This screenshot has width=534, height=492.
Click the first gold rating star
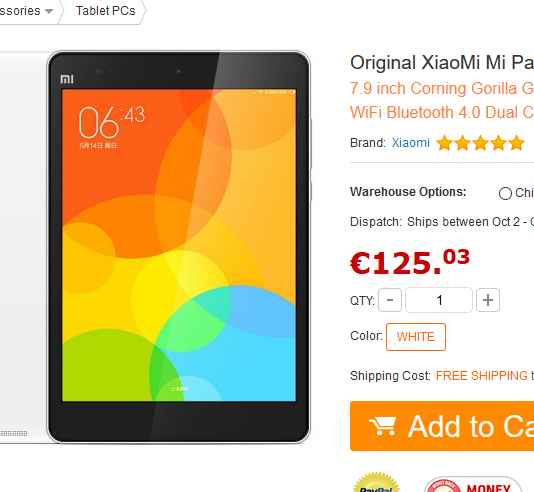(445, 143)
